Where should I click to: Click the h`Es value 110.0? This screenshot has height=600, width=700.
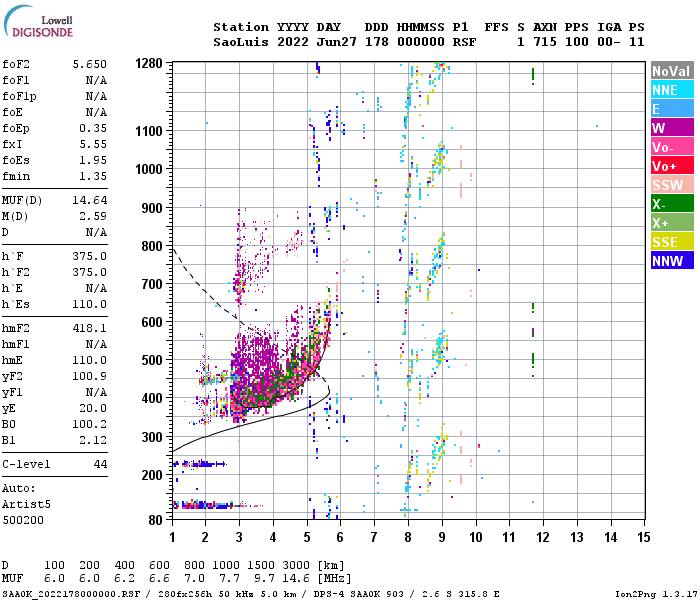(90, 304)
